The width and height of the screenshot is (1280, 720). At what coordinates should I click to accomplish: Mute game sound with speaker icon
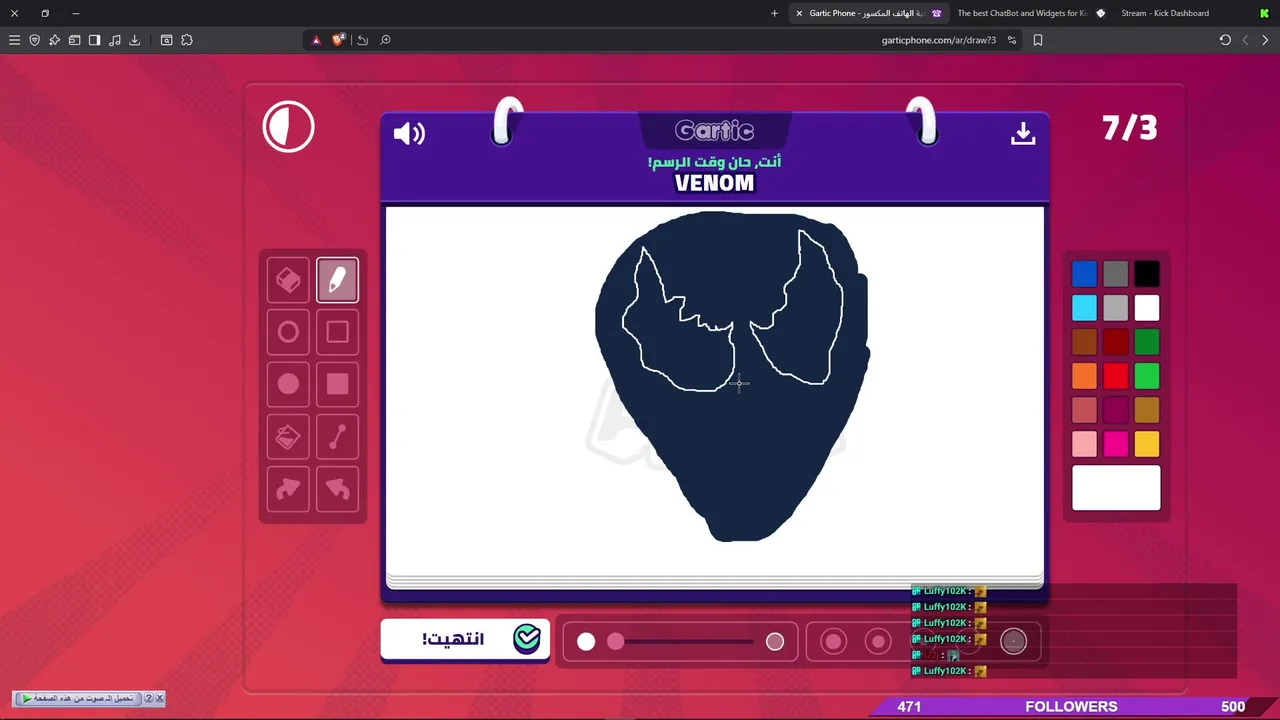[x=409, y=133]
